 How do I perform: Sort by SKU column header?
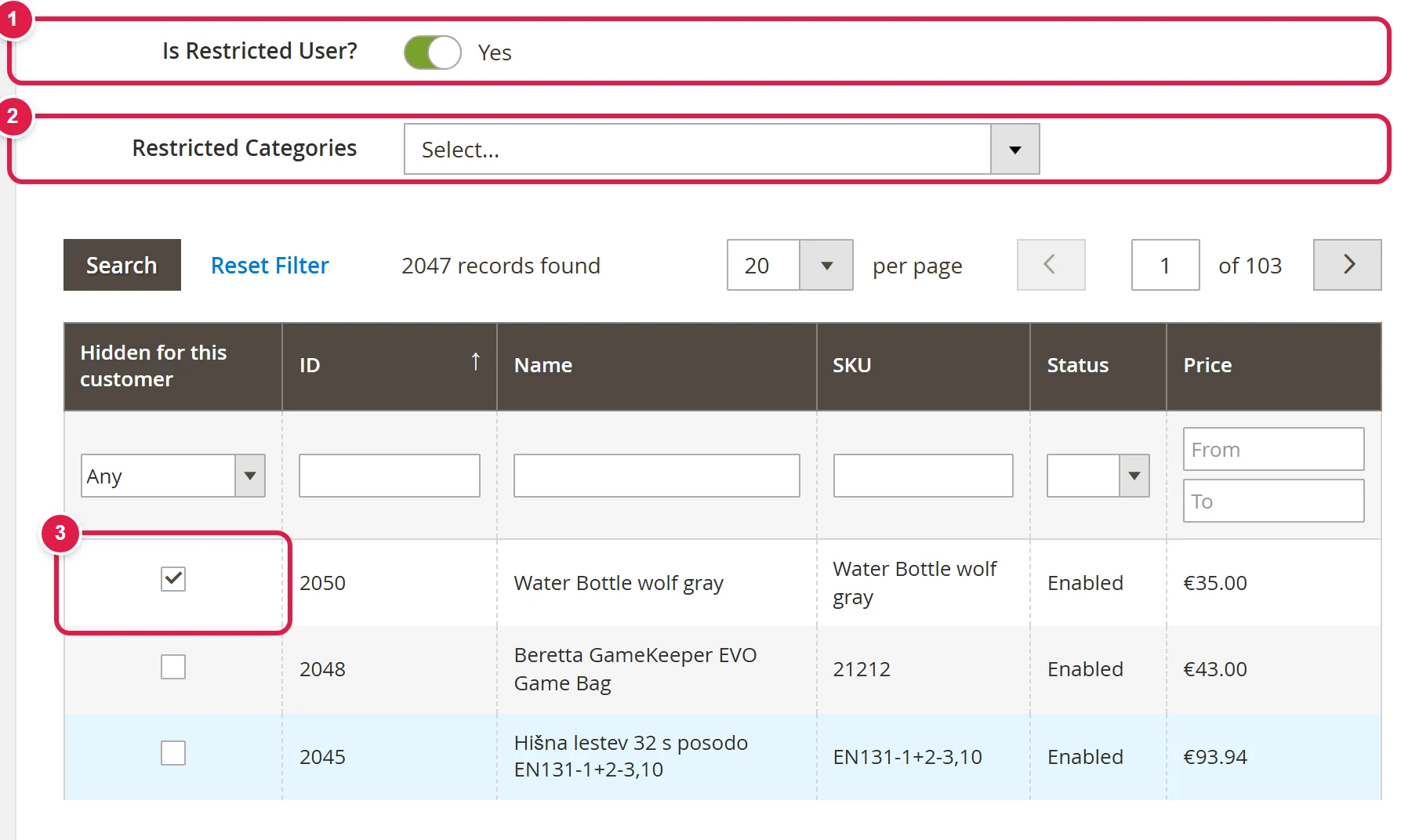923,366
